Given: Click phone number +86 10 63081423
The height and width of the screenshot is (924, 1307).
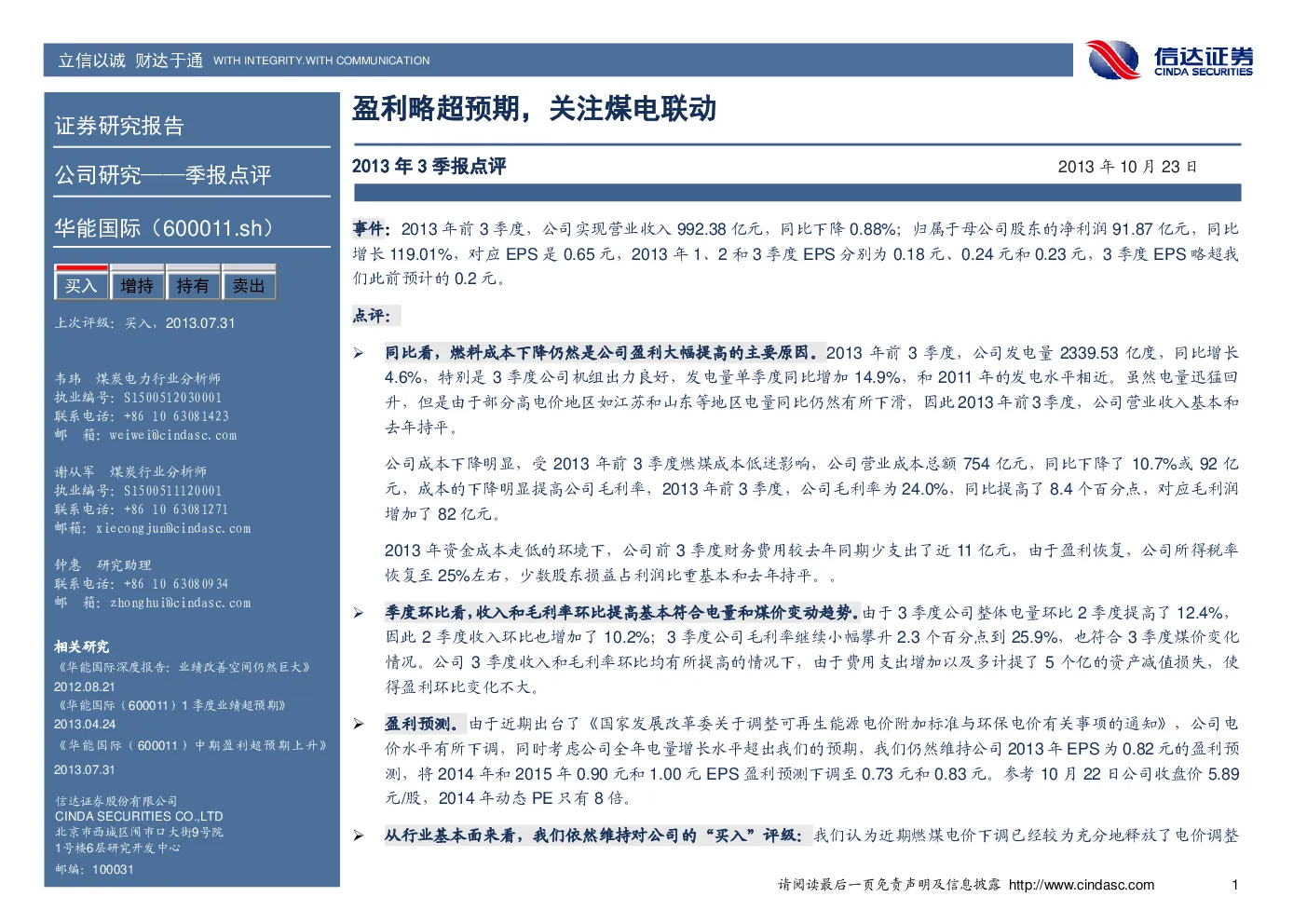Looking at the screenshot, I should point(176,416).
